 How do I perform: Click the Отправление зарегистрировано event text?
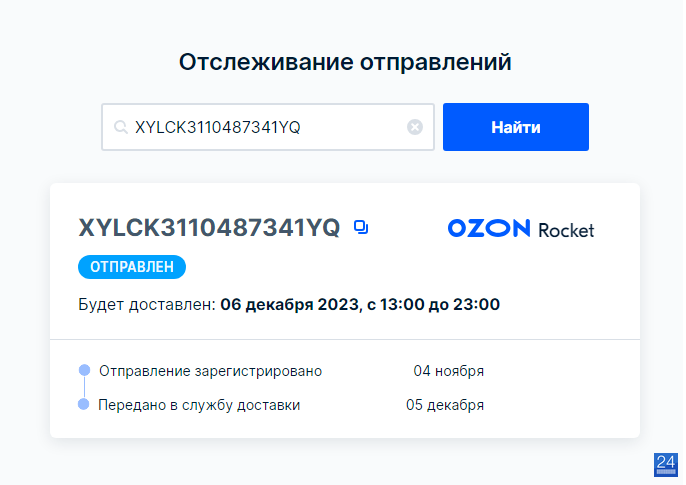tap(210, 371)
